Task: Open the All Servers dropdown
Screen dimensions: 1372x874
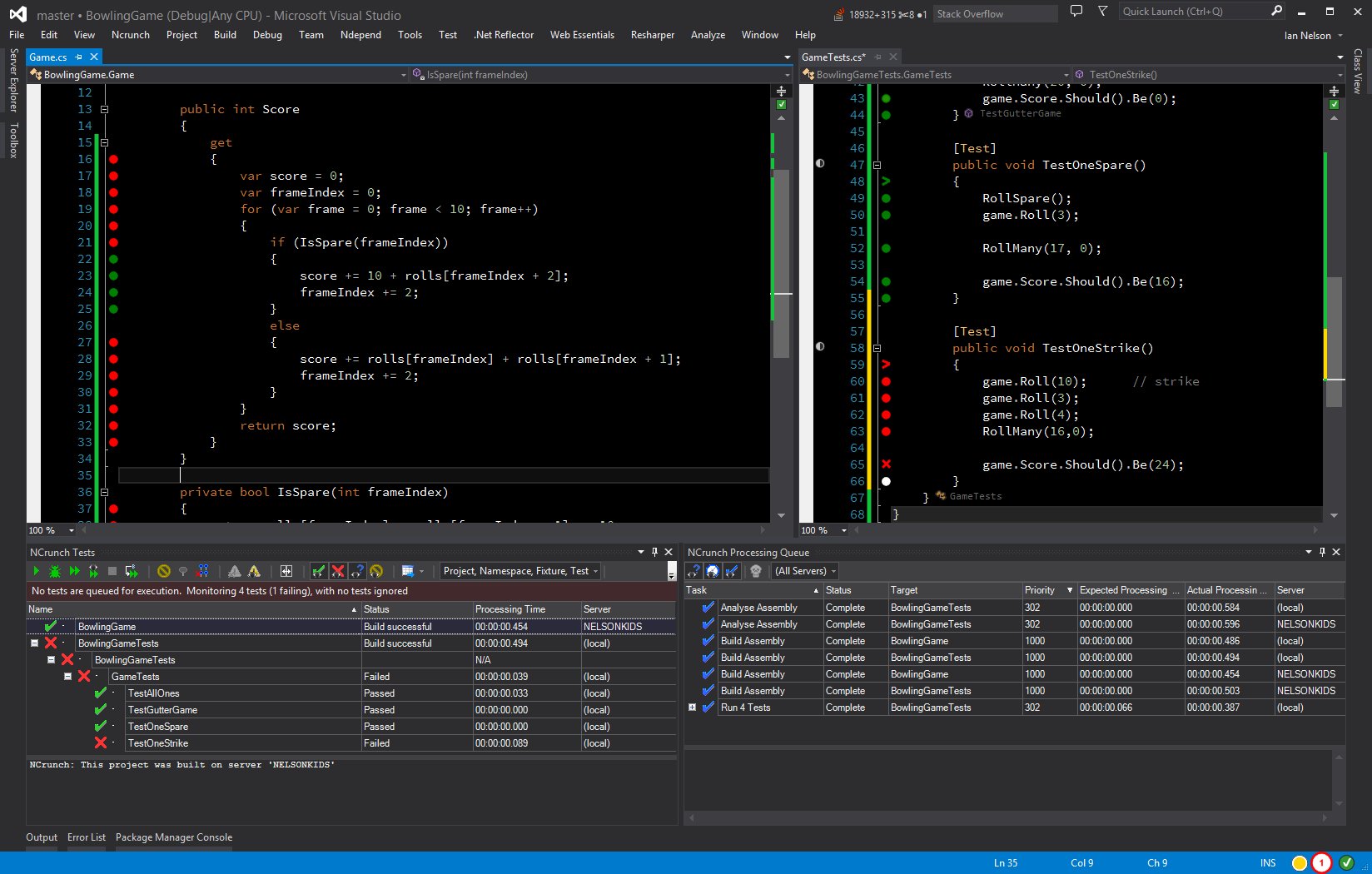Action: [805, 571]
